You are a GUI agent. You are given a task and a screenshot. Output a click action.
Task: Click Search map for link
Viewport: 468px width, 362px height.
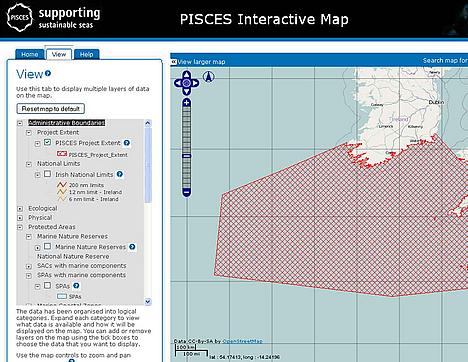[445, 61]
